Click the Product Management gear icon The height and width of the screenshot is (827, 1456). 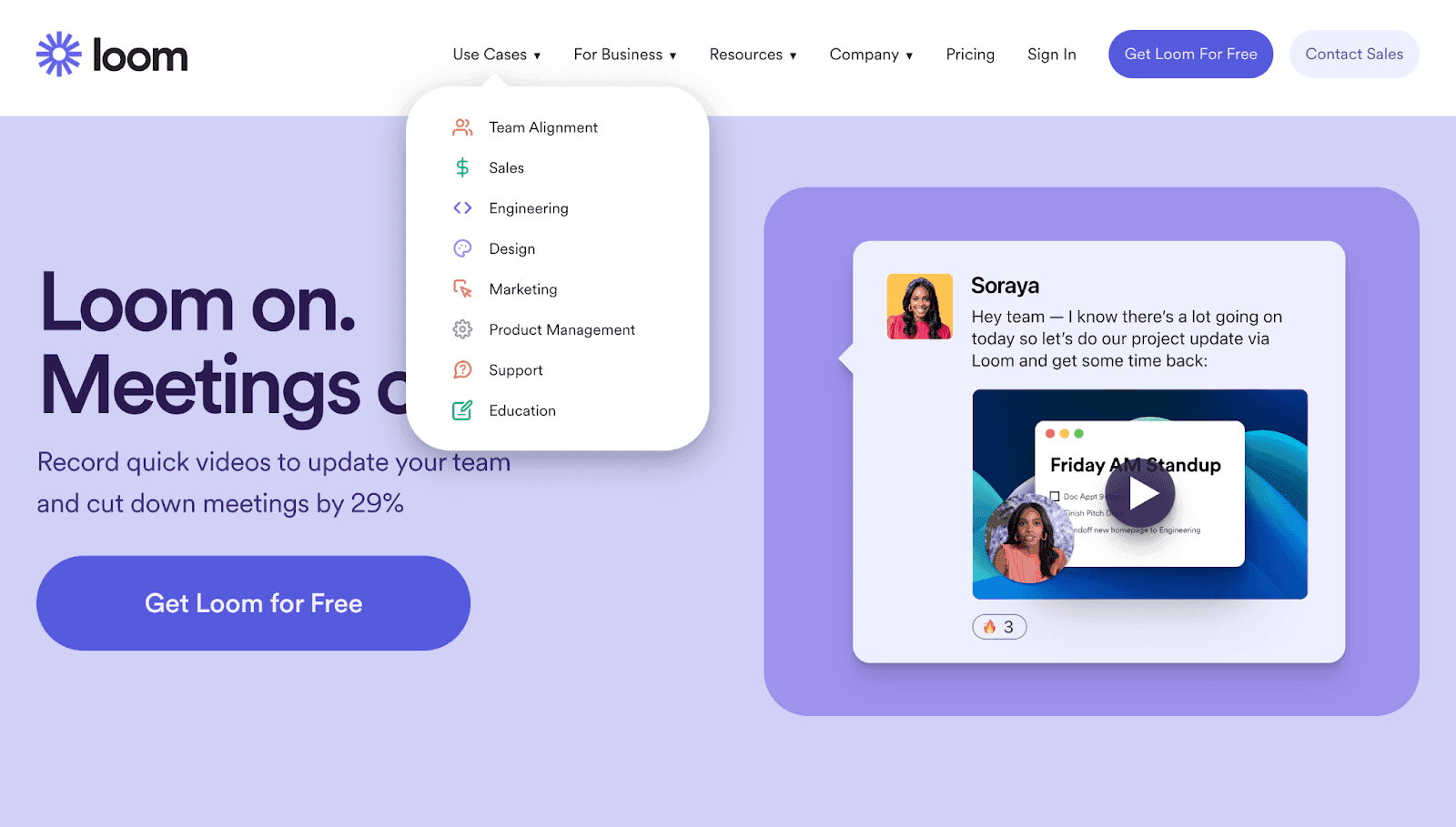(x=462, y=329)
